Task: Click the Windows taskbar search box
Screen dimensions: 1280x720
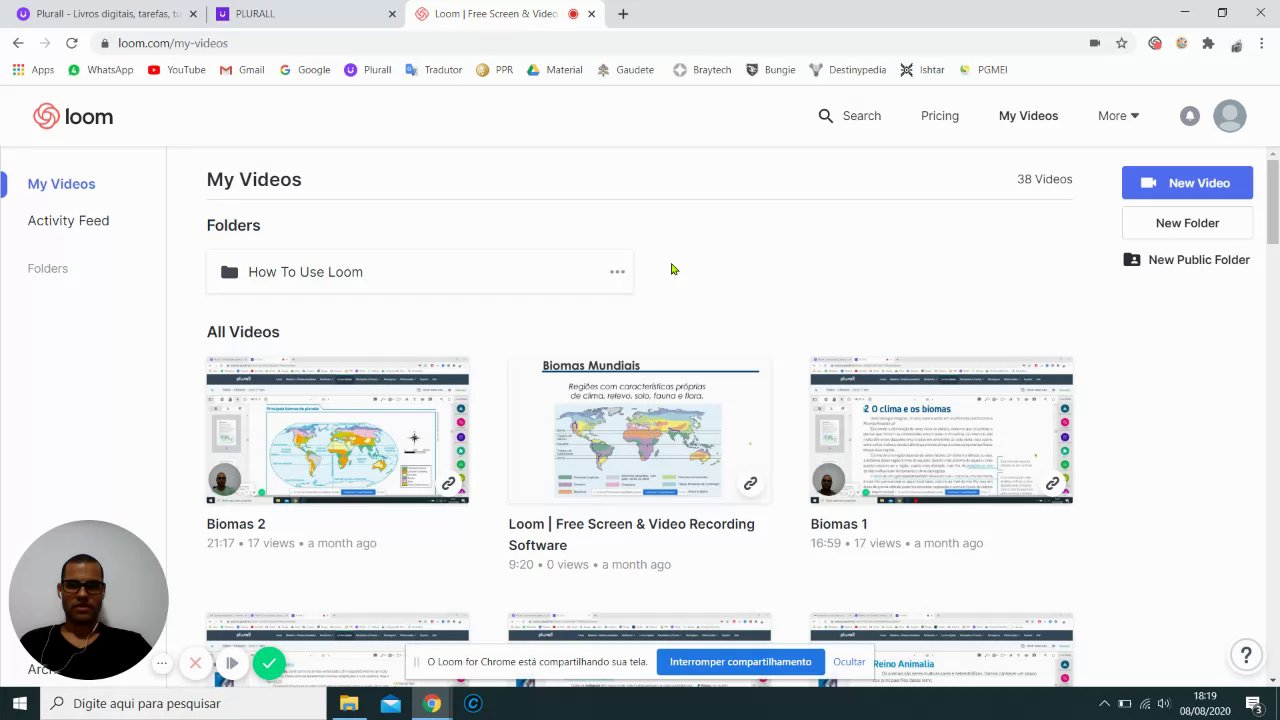Action: (x=183, y=704)
